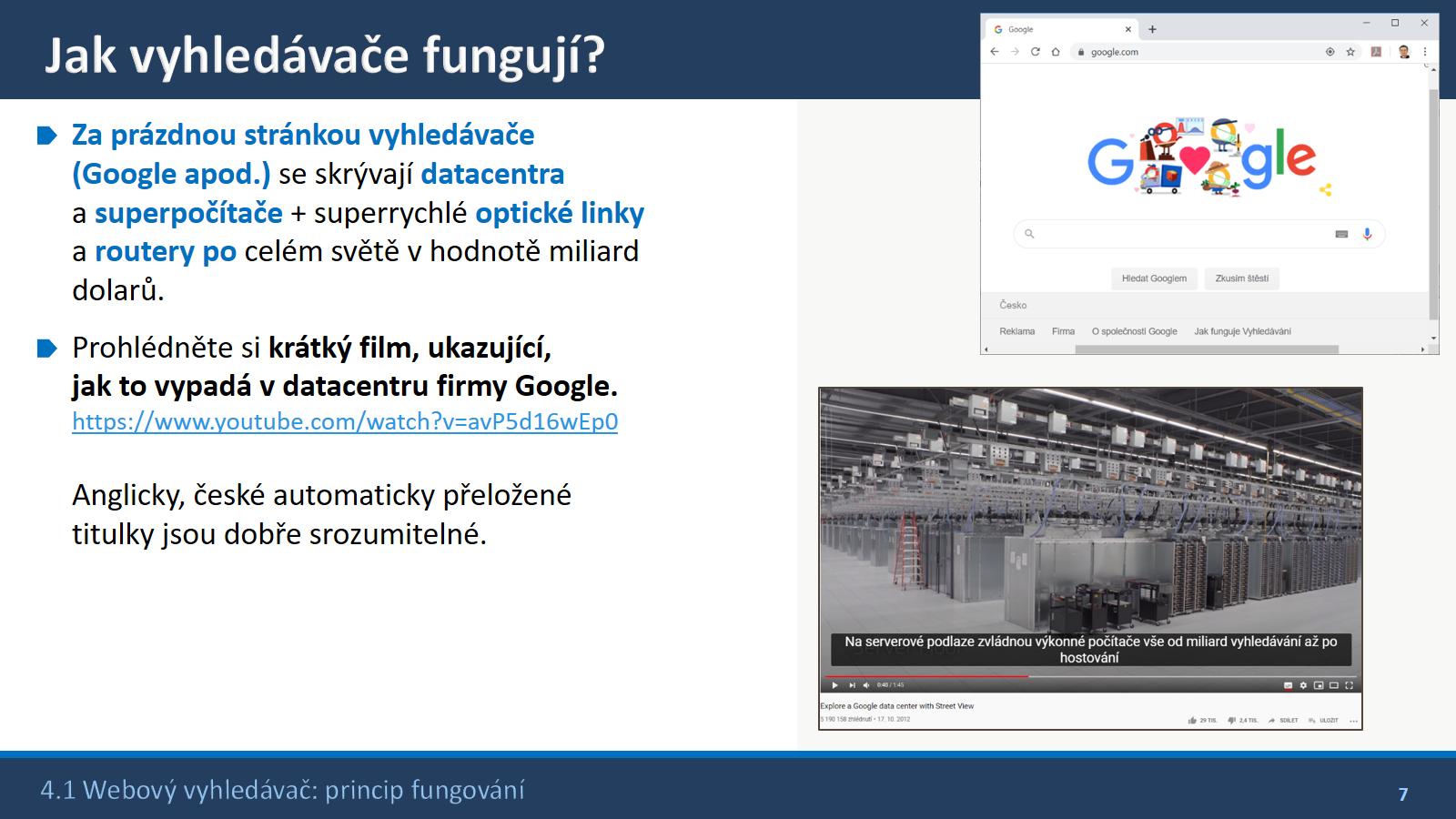The height and width of the screenshot is (819, 1456).
Task: Click the location target icon in address bar
Action: (x=1330, y=52)
